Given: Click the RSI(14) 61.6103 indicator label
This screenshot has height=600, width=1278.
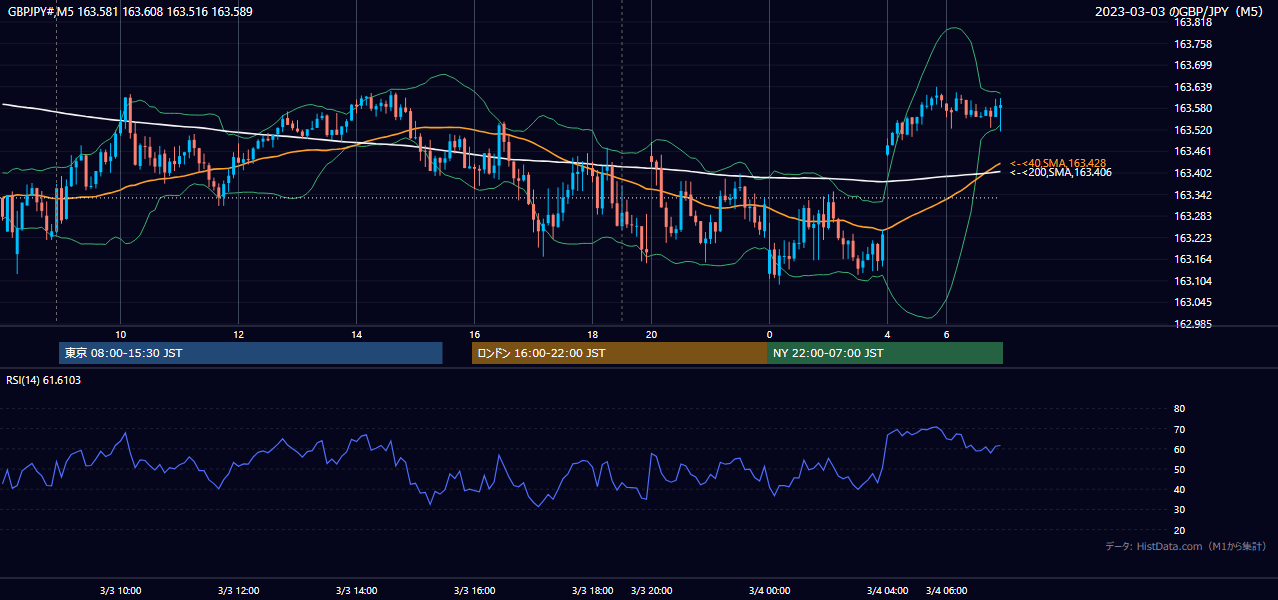Looking at the screenshot, I should tap(44, 380).
